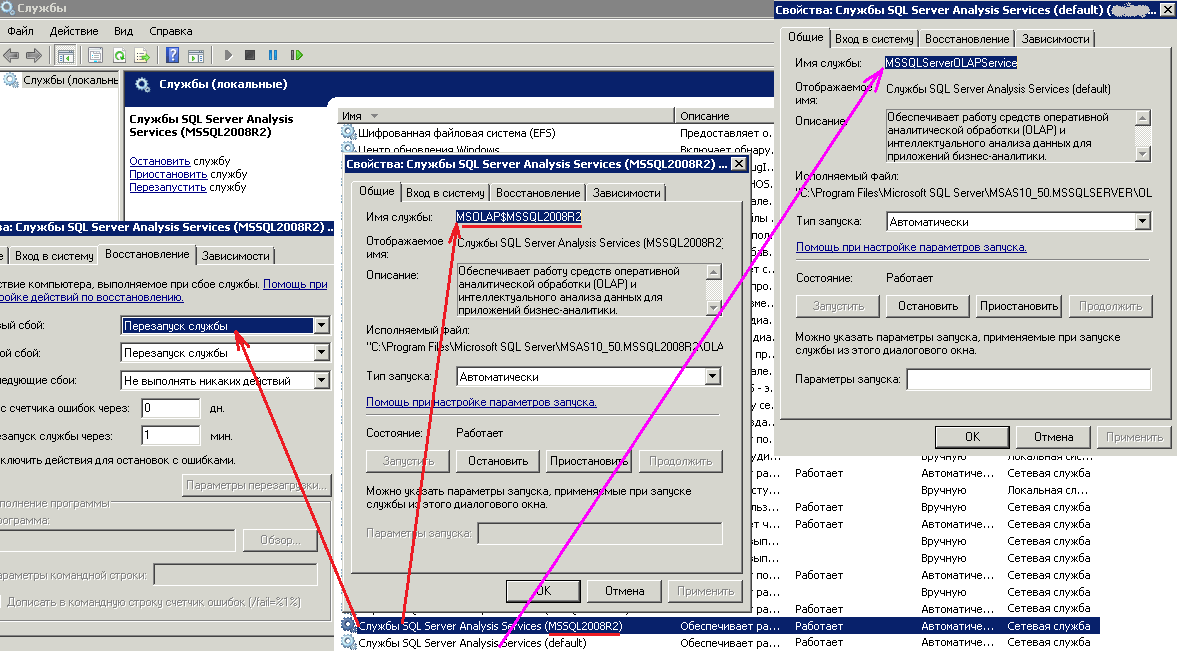
Task: Select the Шифрованная файловая система (EFS) row name
Action: point(456,133)
